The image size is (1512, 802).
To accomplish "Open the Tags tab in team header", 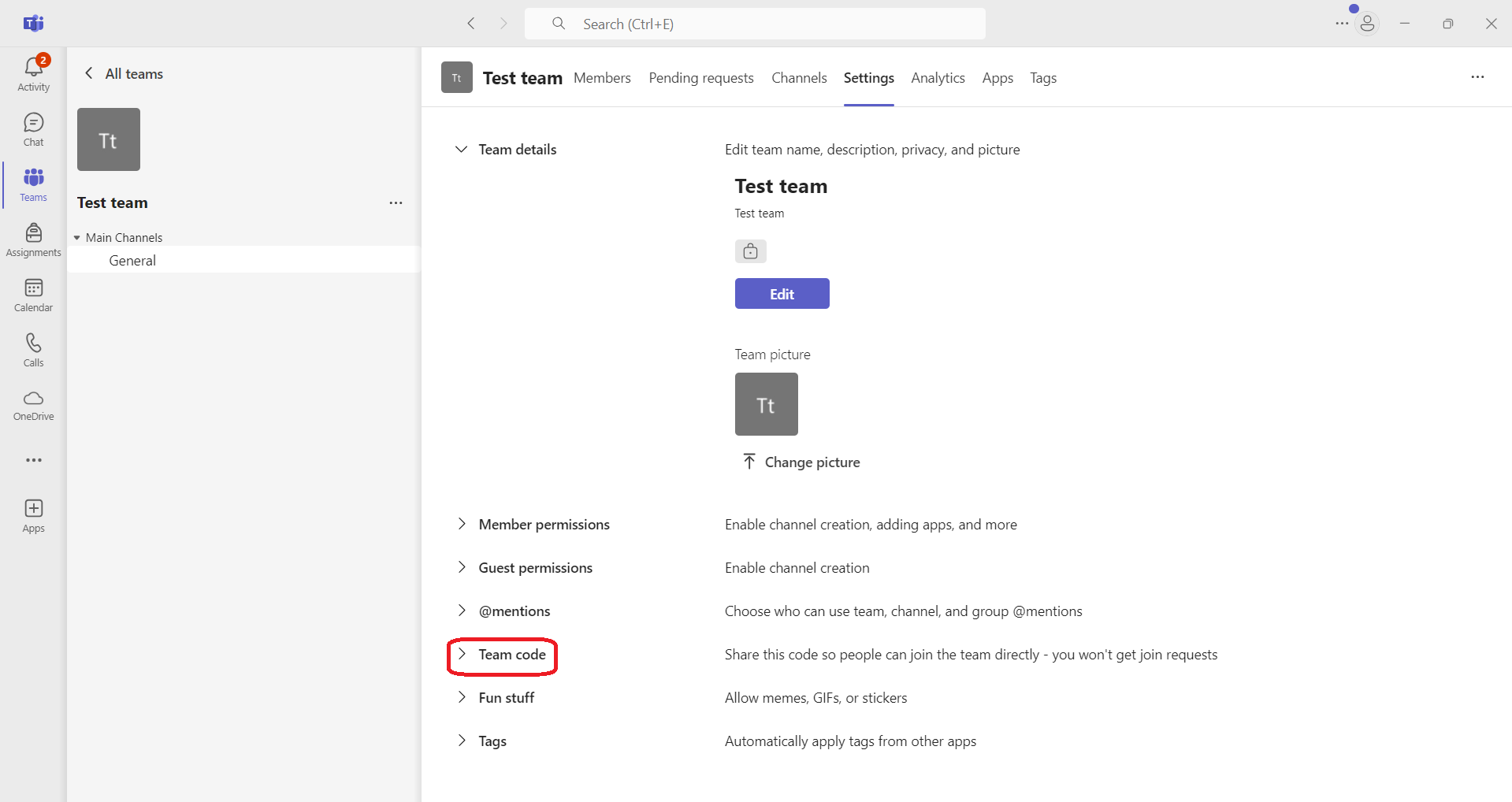I will (1043, 78).
